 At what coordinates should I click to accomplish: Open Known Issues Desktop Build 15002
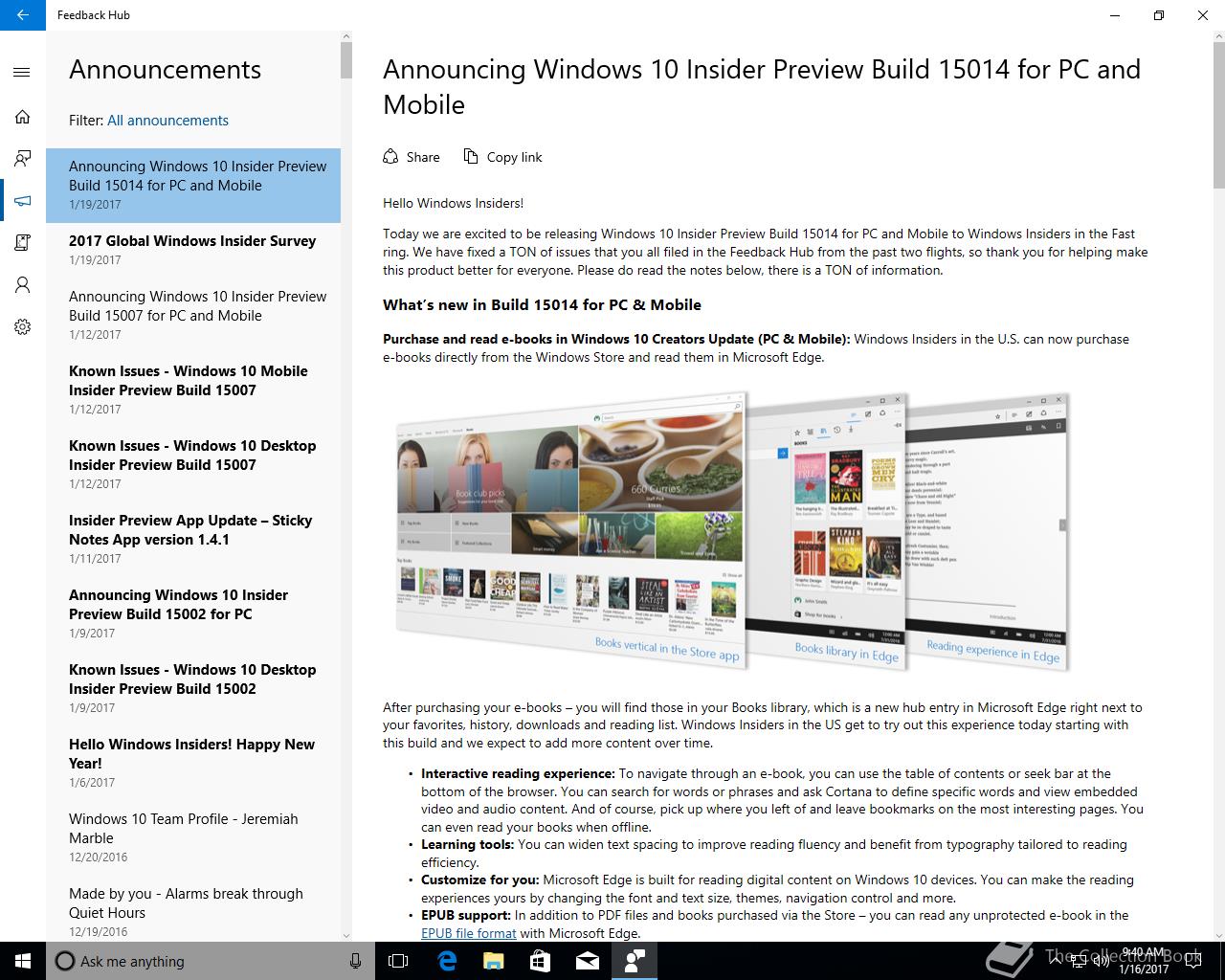[193, 688]
